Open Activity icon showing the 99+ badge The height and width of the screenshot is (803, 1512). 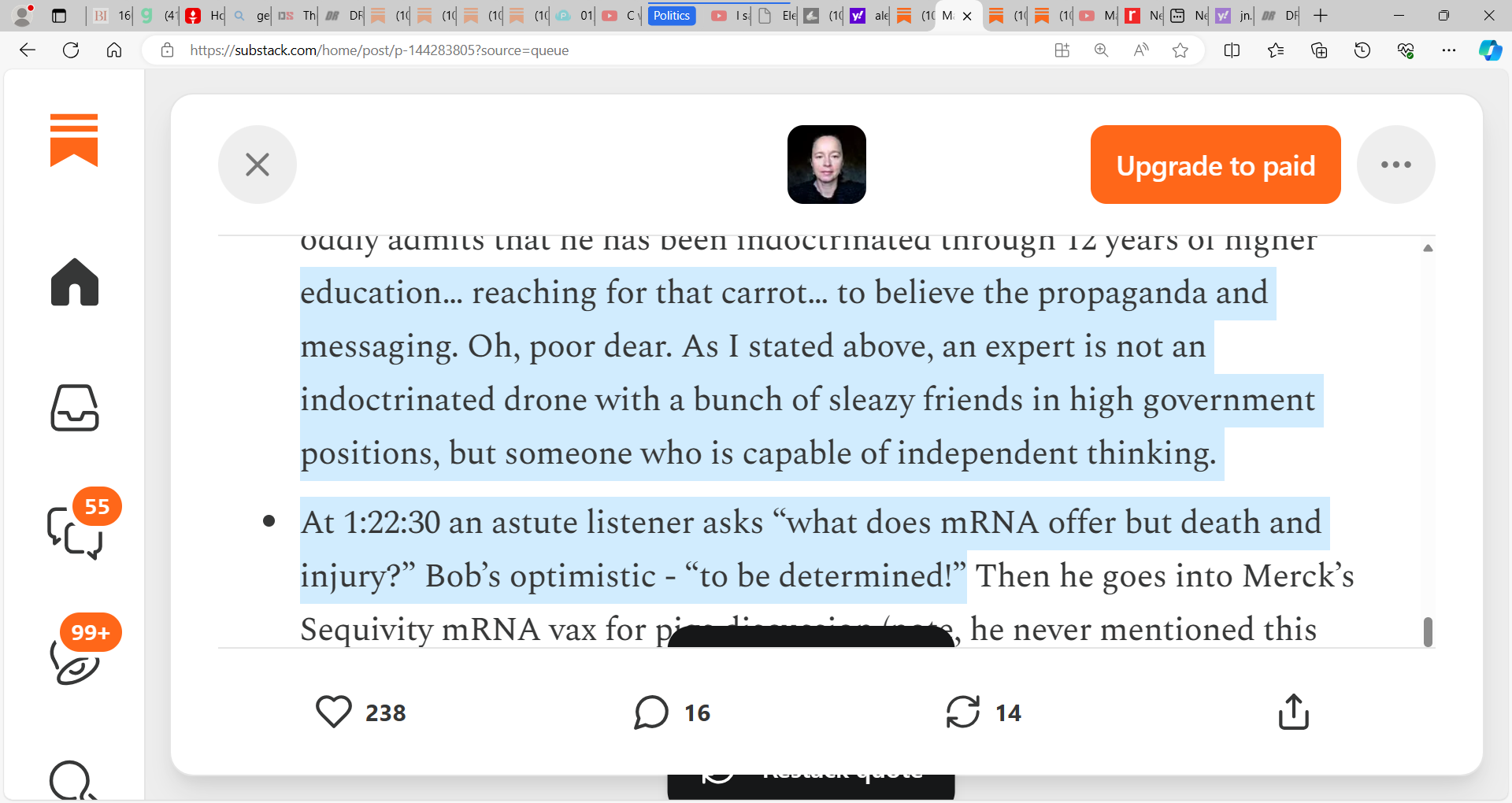point(75,660)
